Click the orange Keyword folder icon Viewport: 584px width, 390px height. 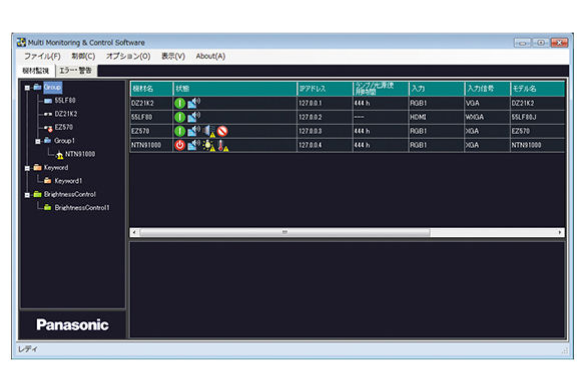[x=37, y=167]
